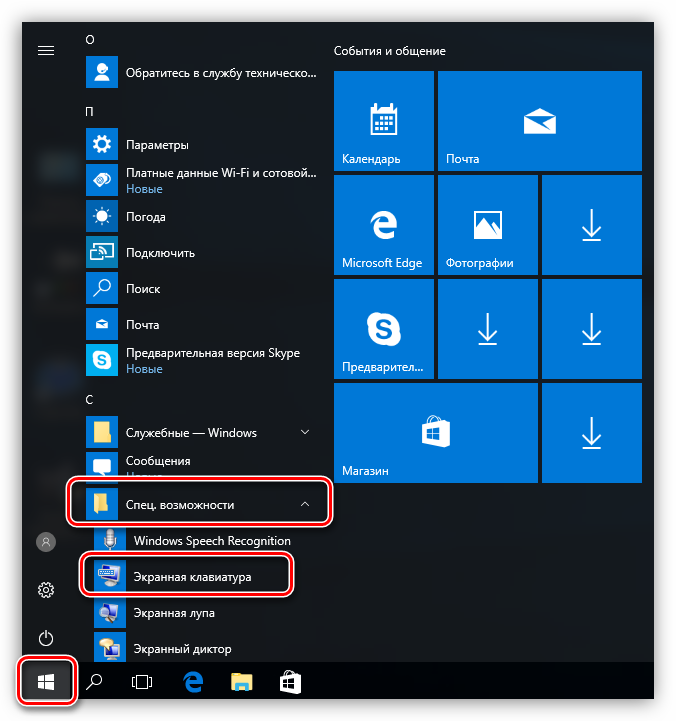Click download tile directly right of Skype tile
The image size is (676, 721).
(x=487, y=329)
